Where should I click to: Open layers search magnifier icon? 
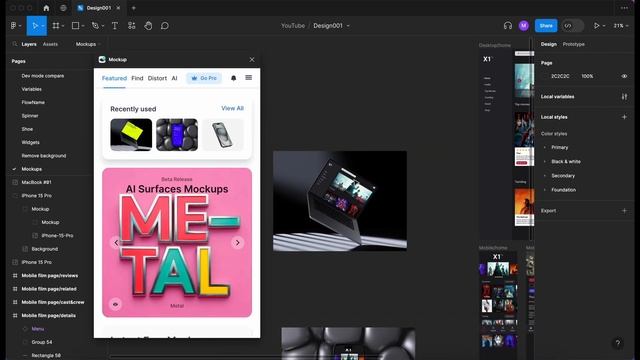(x=15, y=44)
